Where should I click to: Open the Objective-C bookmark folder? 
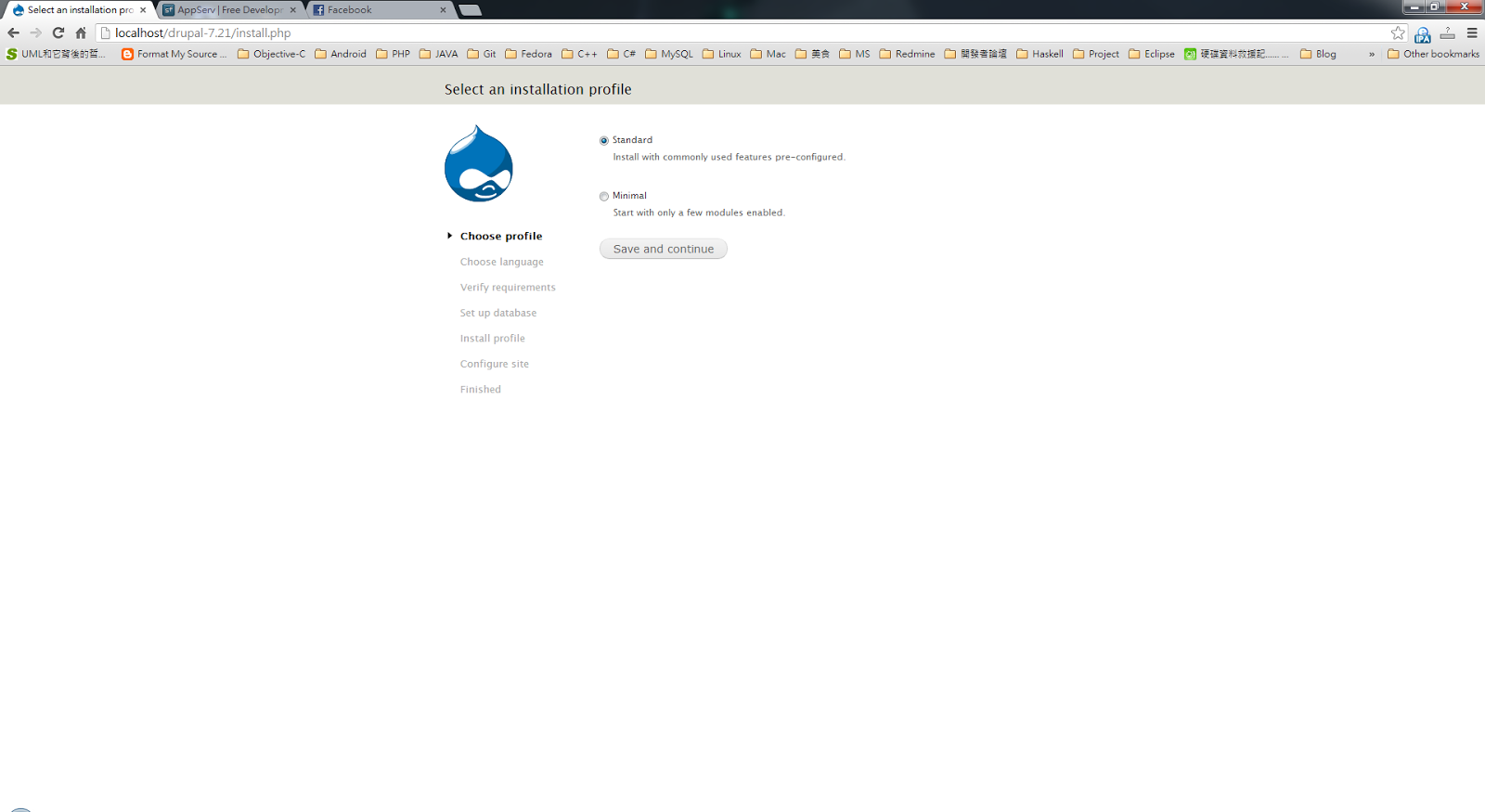(271, 54)
